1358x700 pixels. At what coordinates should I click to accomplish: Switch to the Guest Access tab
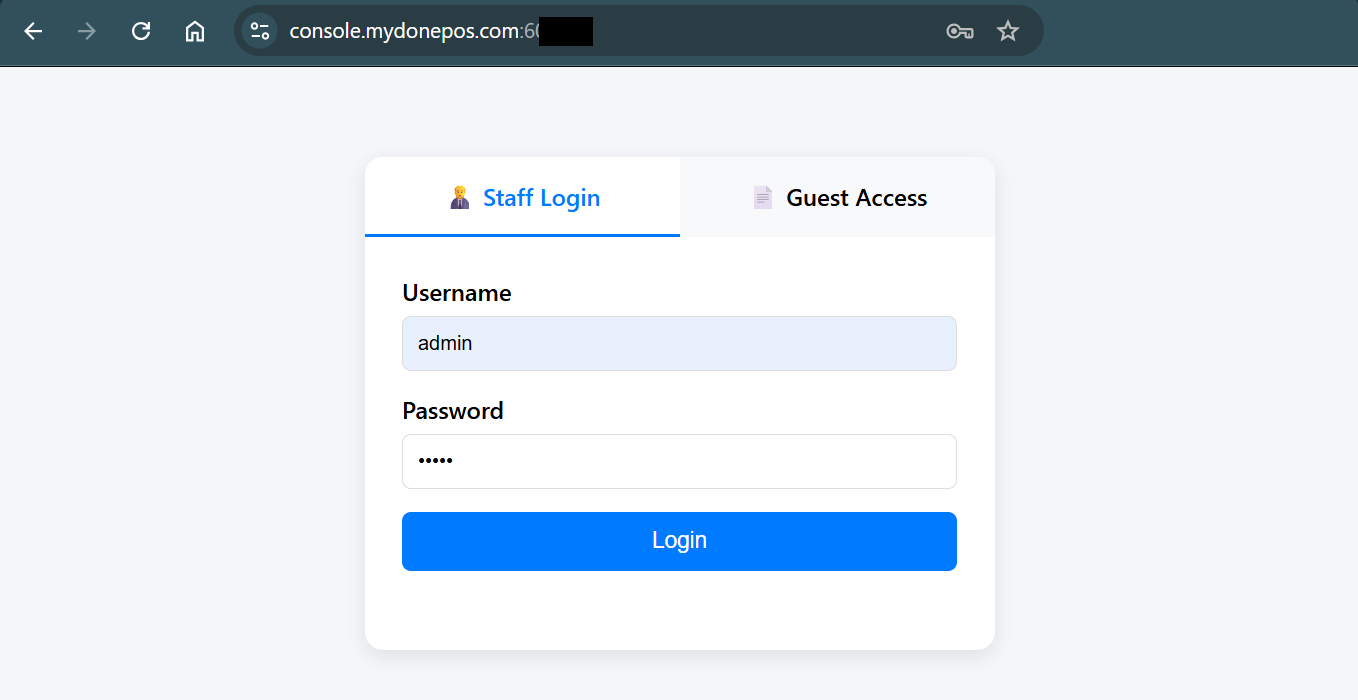[856, 198]
